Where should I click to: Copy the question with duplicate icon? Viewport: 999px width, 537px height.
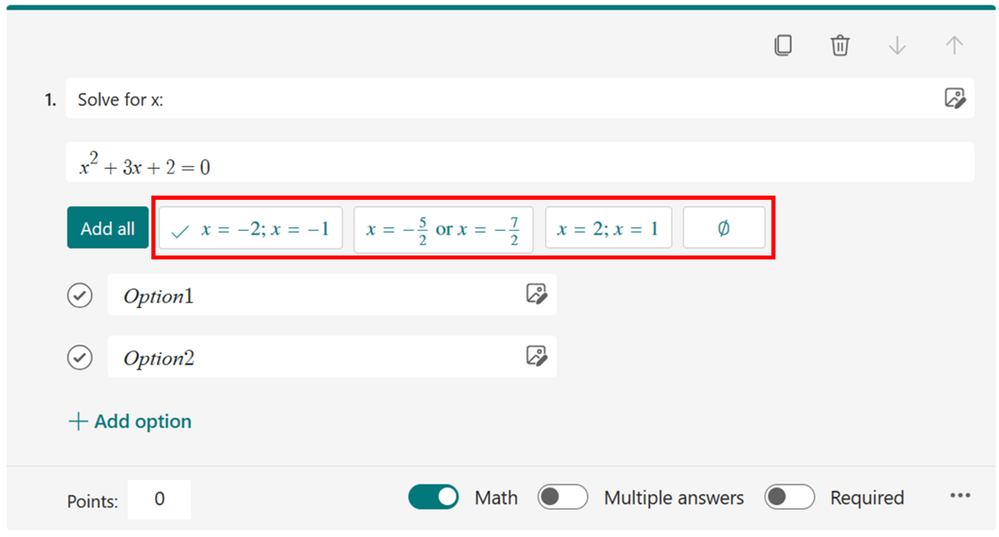[x=783, y=45]
